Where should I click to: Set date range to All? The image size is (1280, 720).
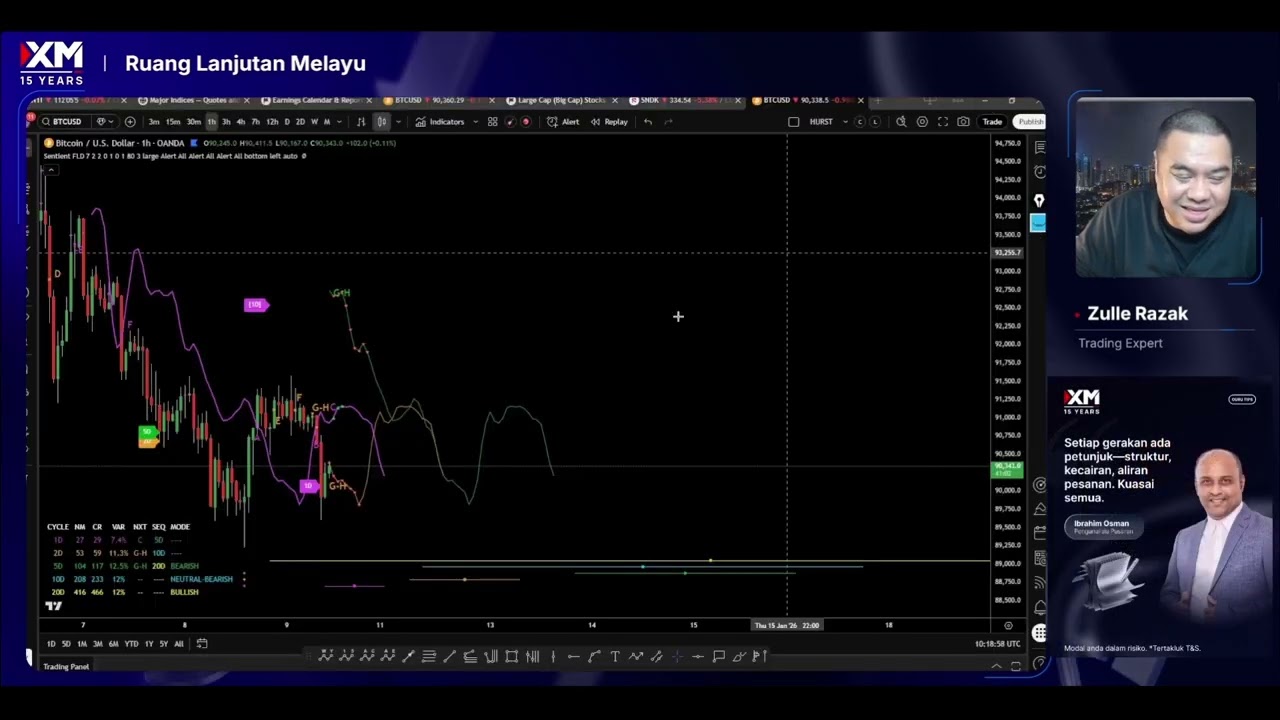[x=179, y=644]
